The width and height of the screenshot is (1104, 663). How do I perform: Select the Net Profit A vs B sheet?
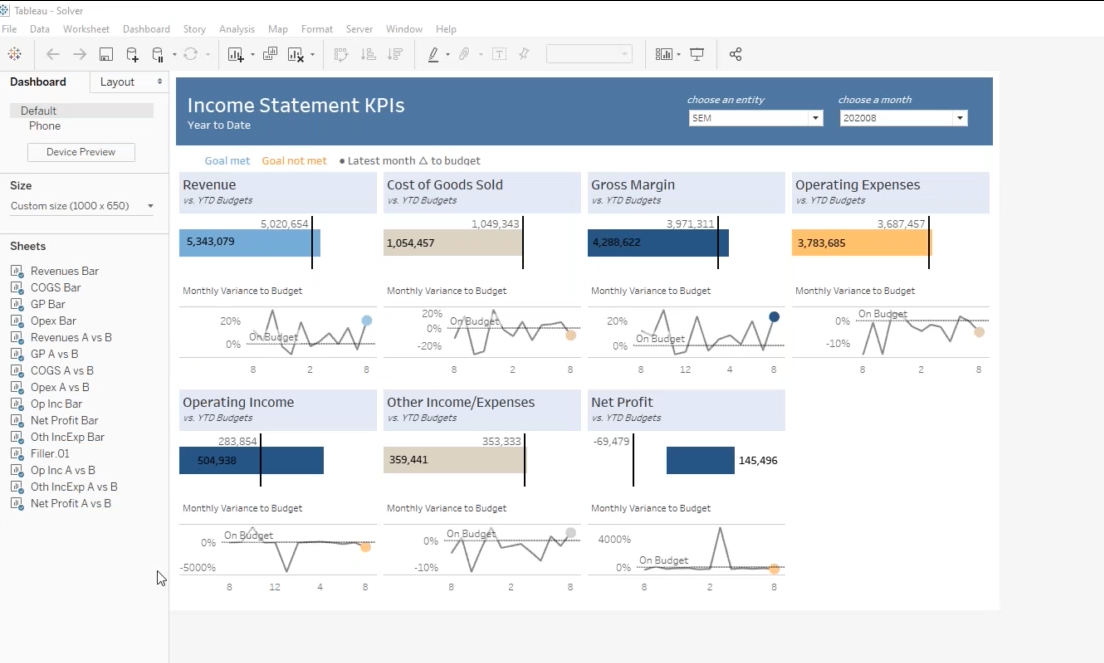70,503
